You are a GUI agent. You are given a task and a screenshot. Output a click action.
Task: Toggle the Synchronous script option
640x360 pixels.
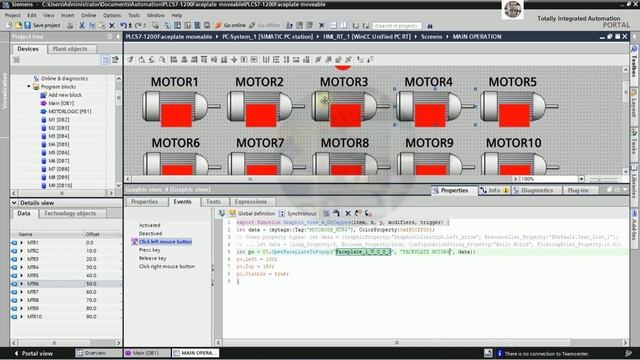297,213
